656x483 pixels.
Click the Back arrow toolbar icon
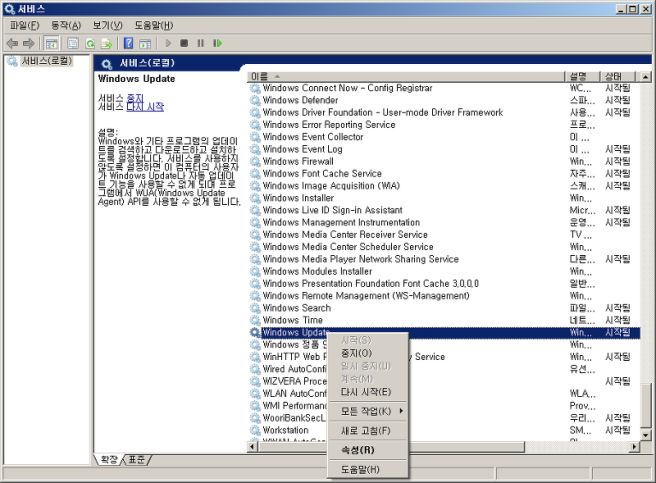coord(12,43)
